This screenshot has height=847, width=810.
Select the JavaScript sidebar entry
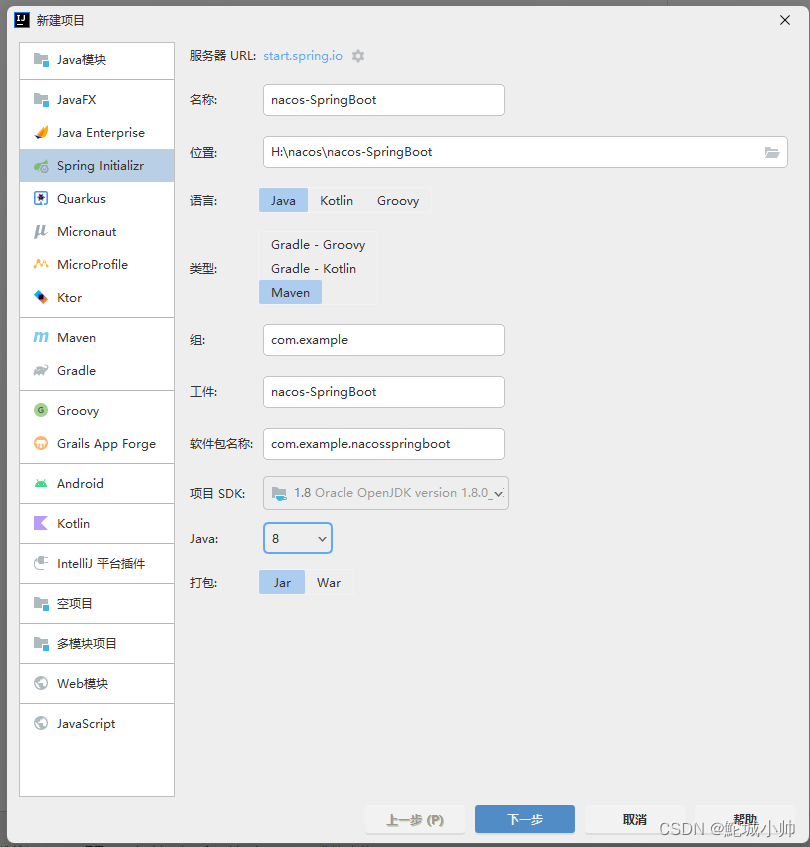[85, 723]
